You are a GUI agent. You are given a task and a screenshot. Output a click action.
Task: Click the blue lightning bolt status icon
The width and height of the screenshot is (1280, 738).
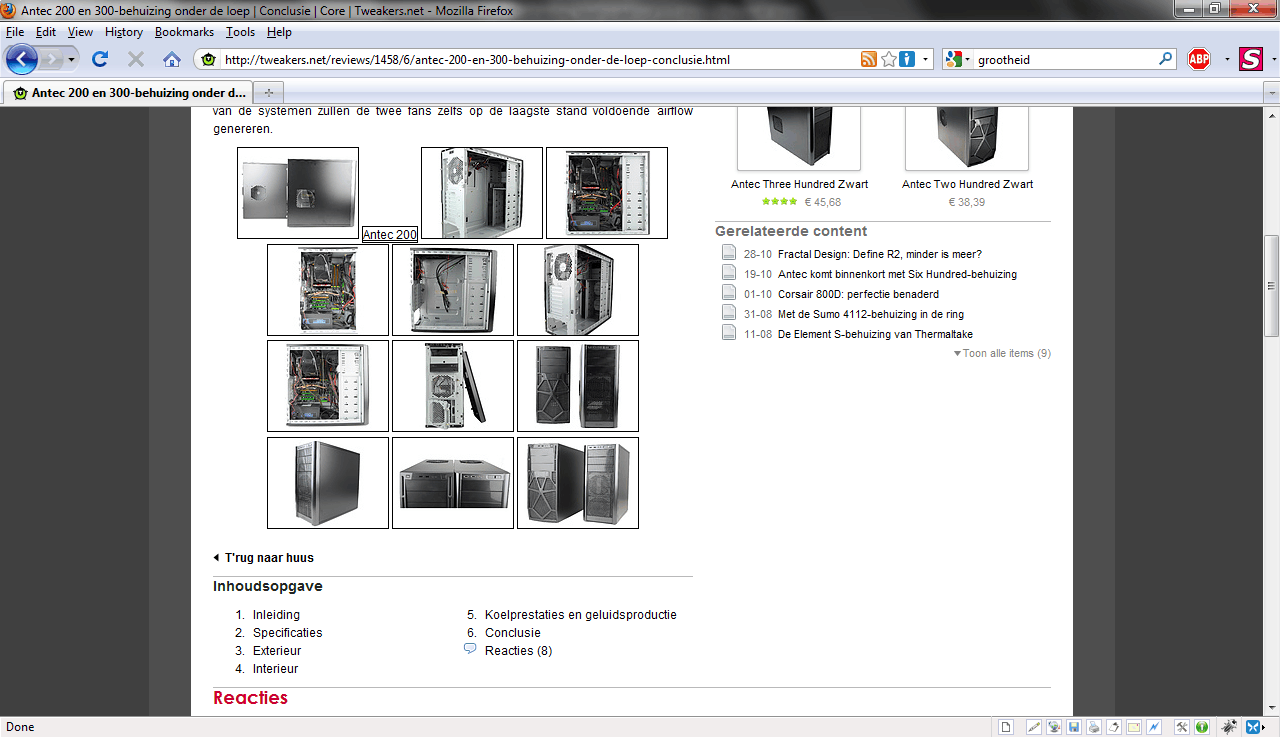click(1154, 727)
